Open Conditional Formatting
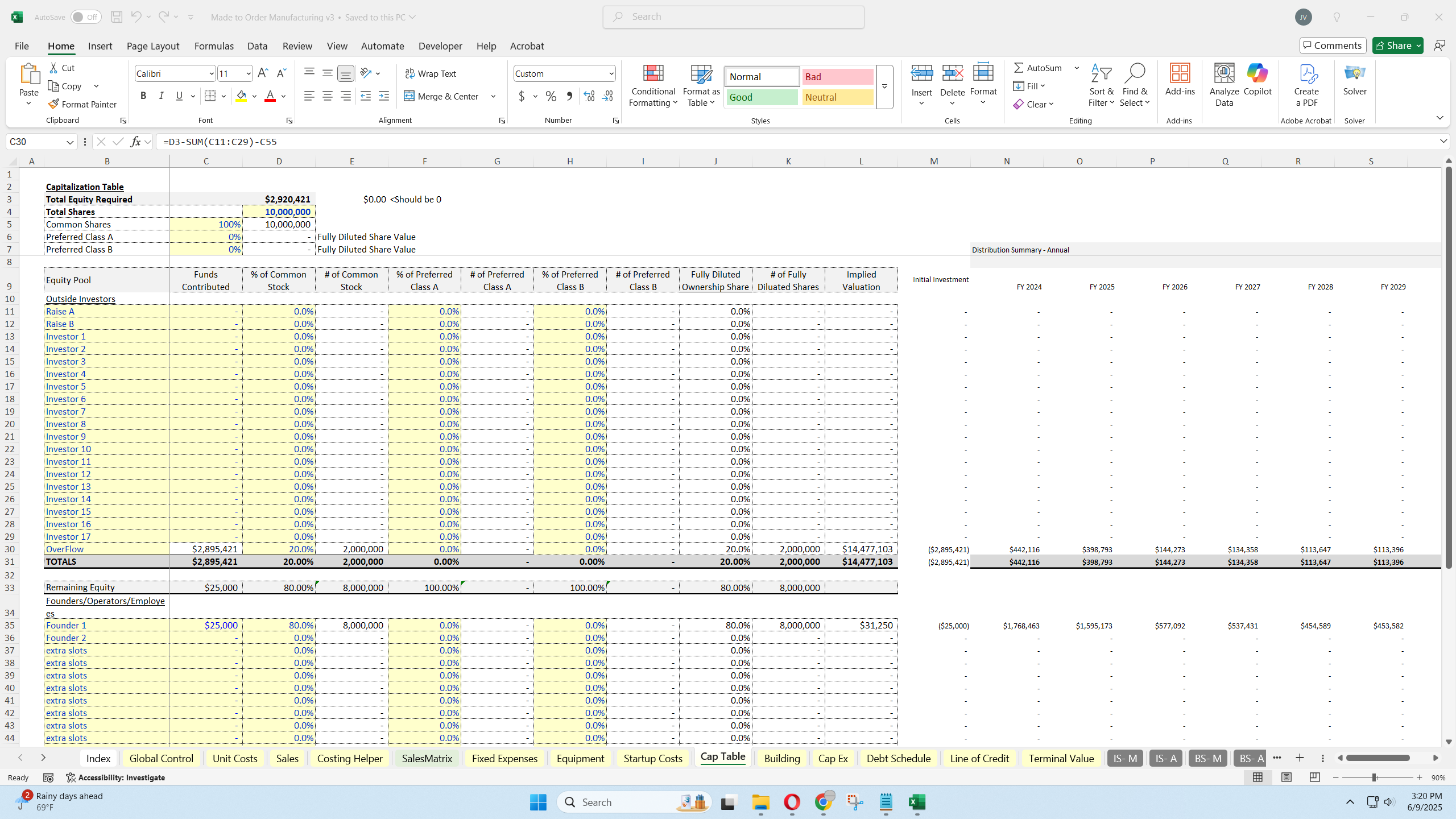Image resolution: width=1456 pixels, height=819 pixels. tap(652, 85)
